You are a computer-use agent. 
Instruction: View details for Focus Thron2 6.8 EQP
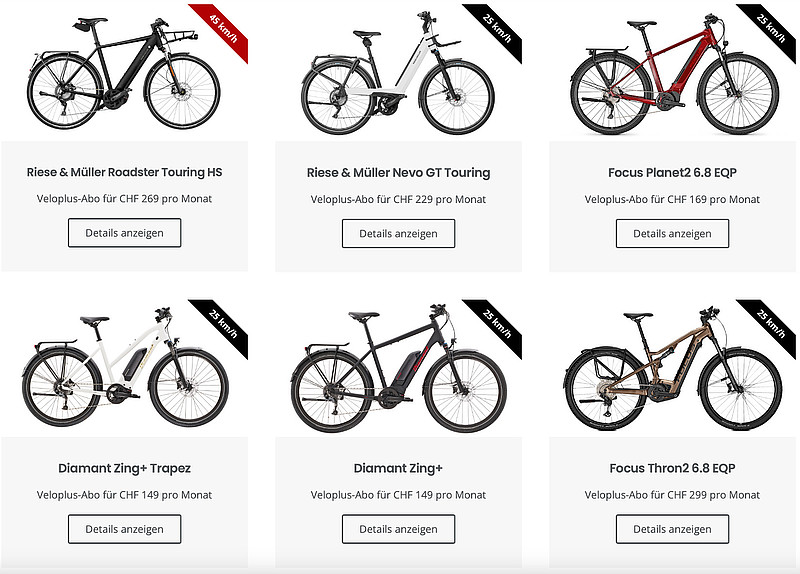(x=672, y=529)
